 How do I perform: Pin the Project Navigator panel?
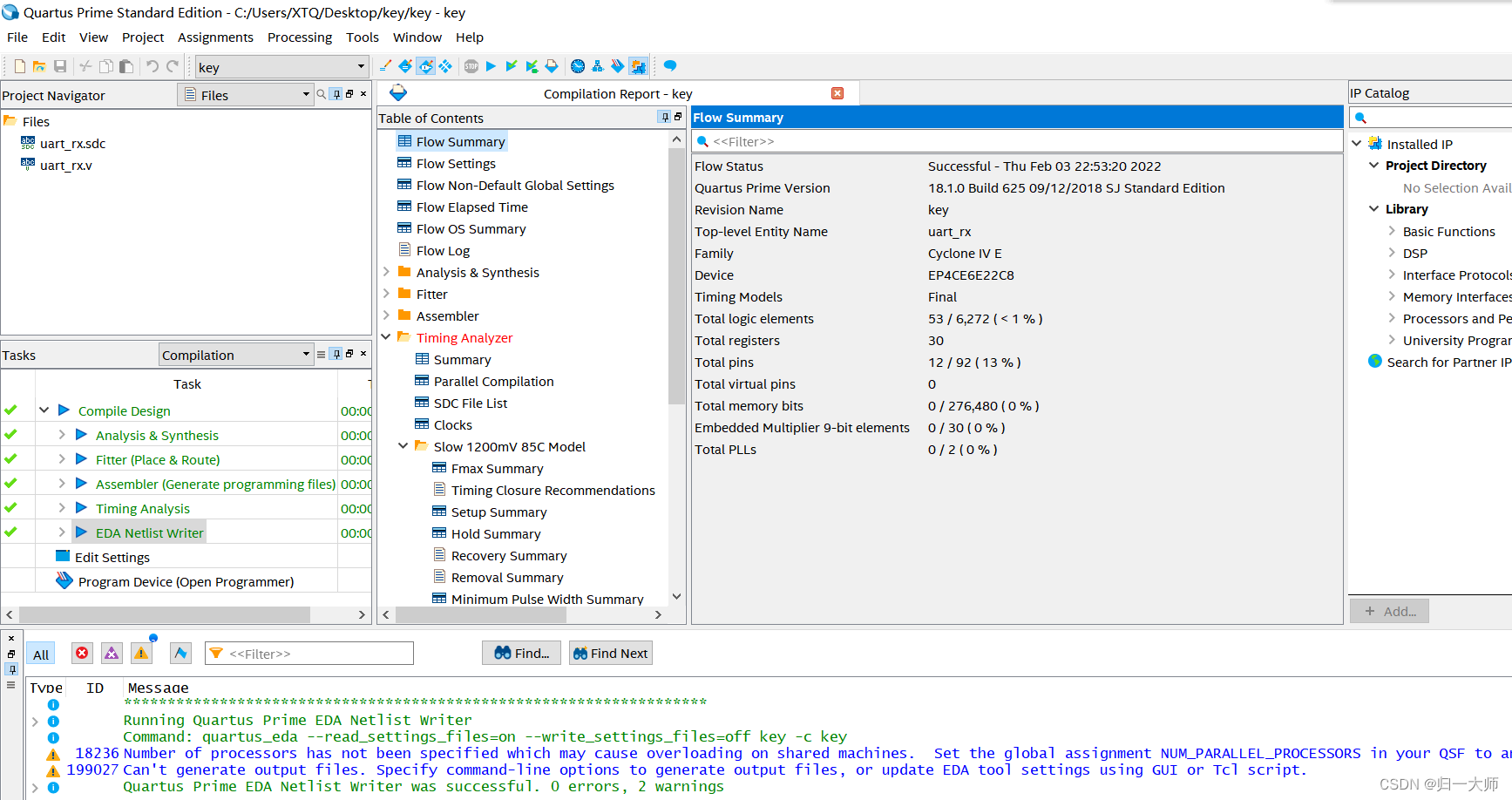tap(336, 94)
